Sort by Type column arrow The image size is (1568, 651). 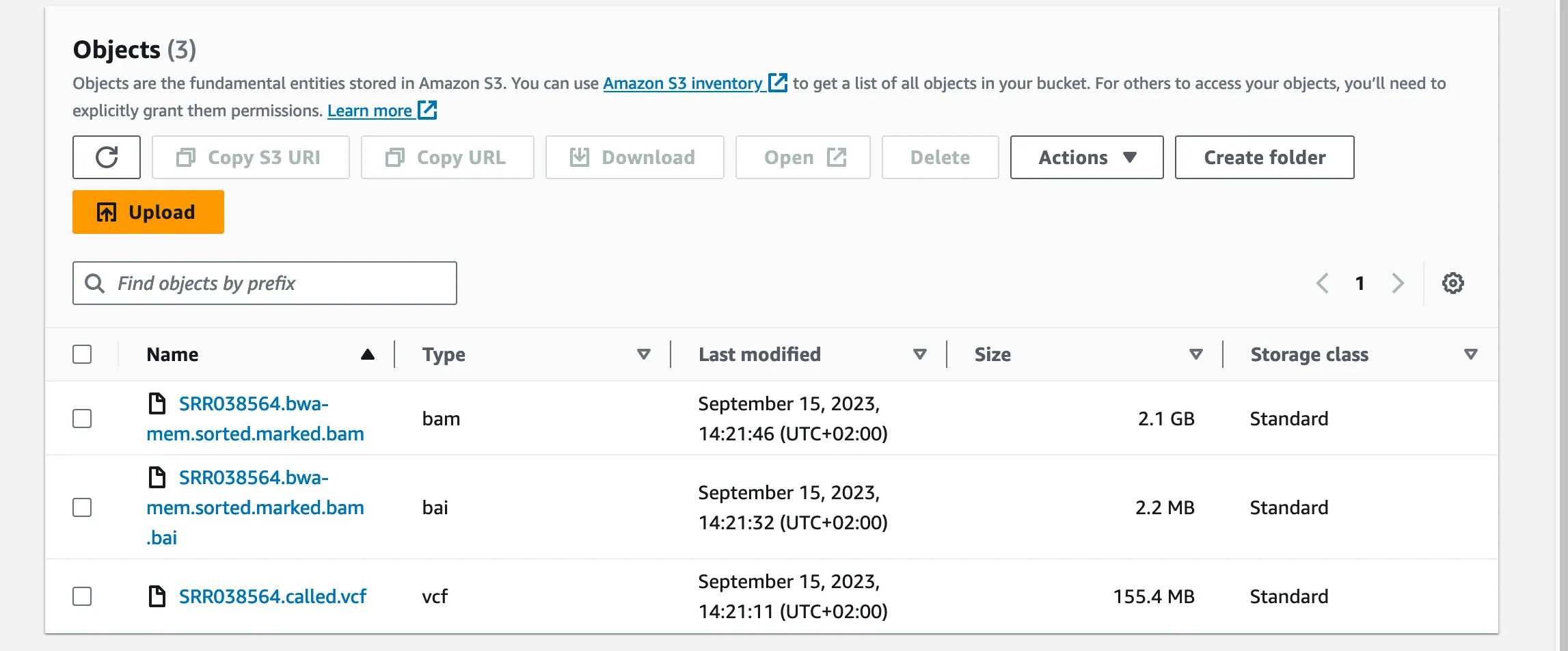coord(644,354)
